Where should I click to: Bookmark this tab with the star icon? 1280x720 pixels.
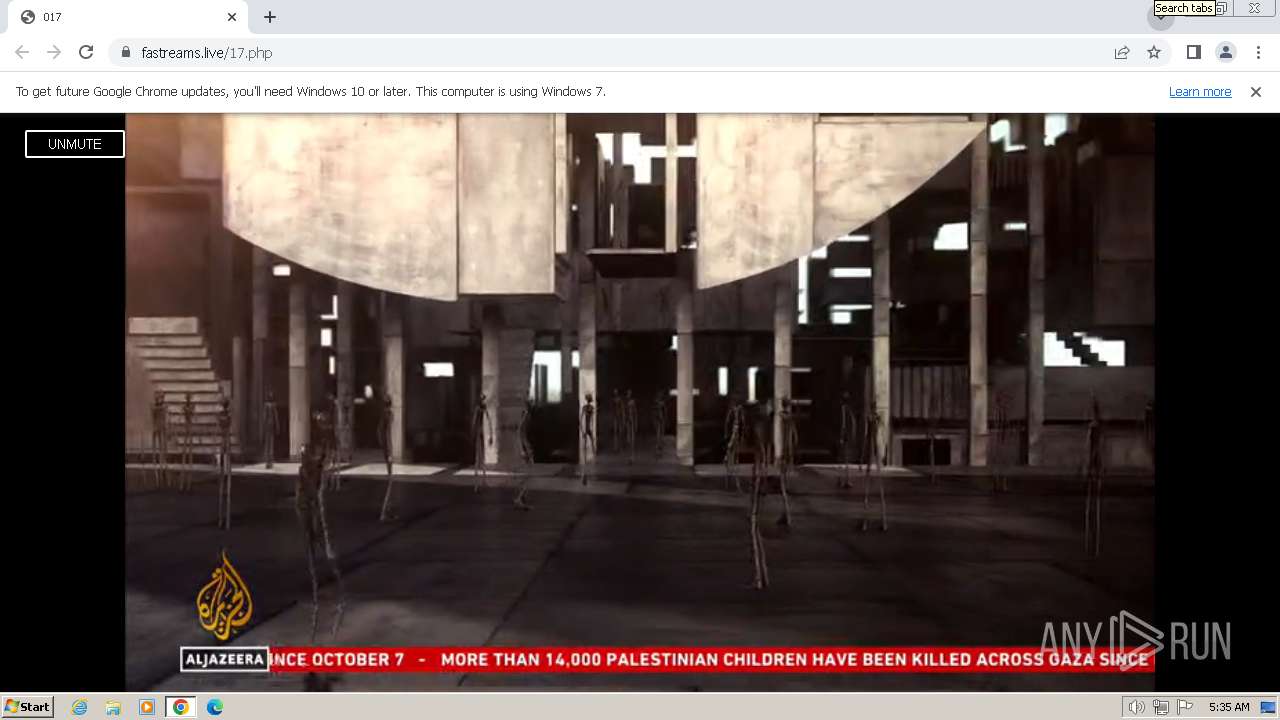point(1154,52)
